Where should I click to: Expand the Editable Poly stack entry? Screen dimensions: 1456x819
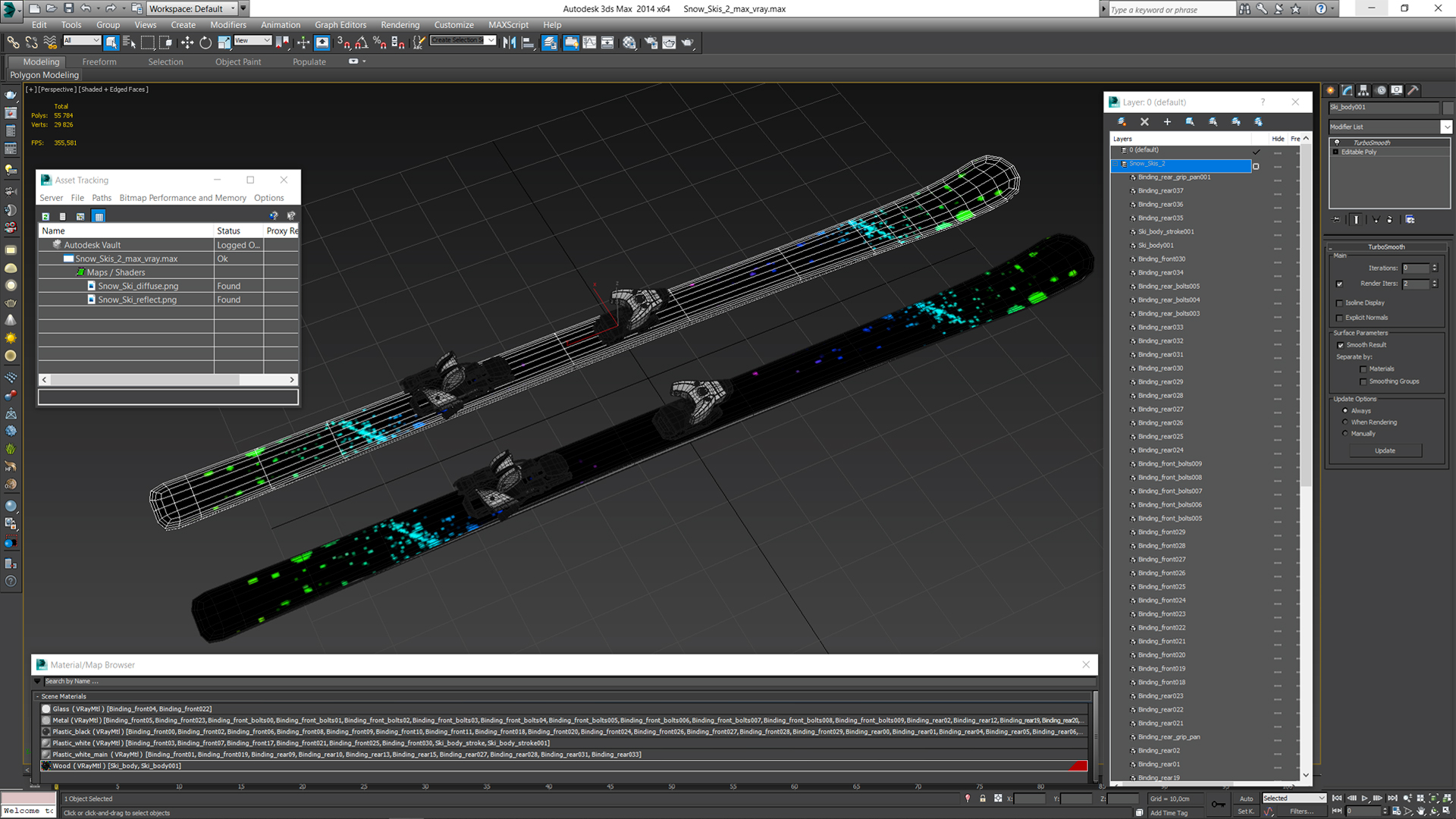(x=1335, y=152)
